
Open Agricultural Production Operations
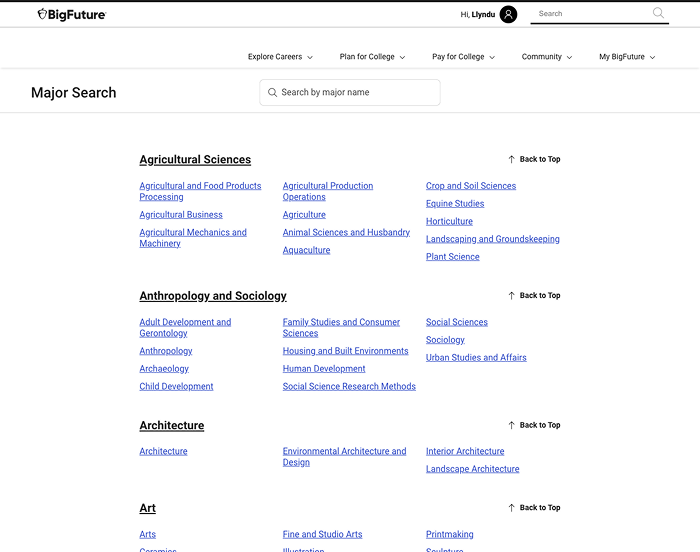328,191
